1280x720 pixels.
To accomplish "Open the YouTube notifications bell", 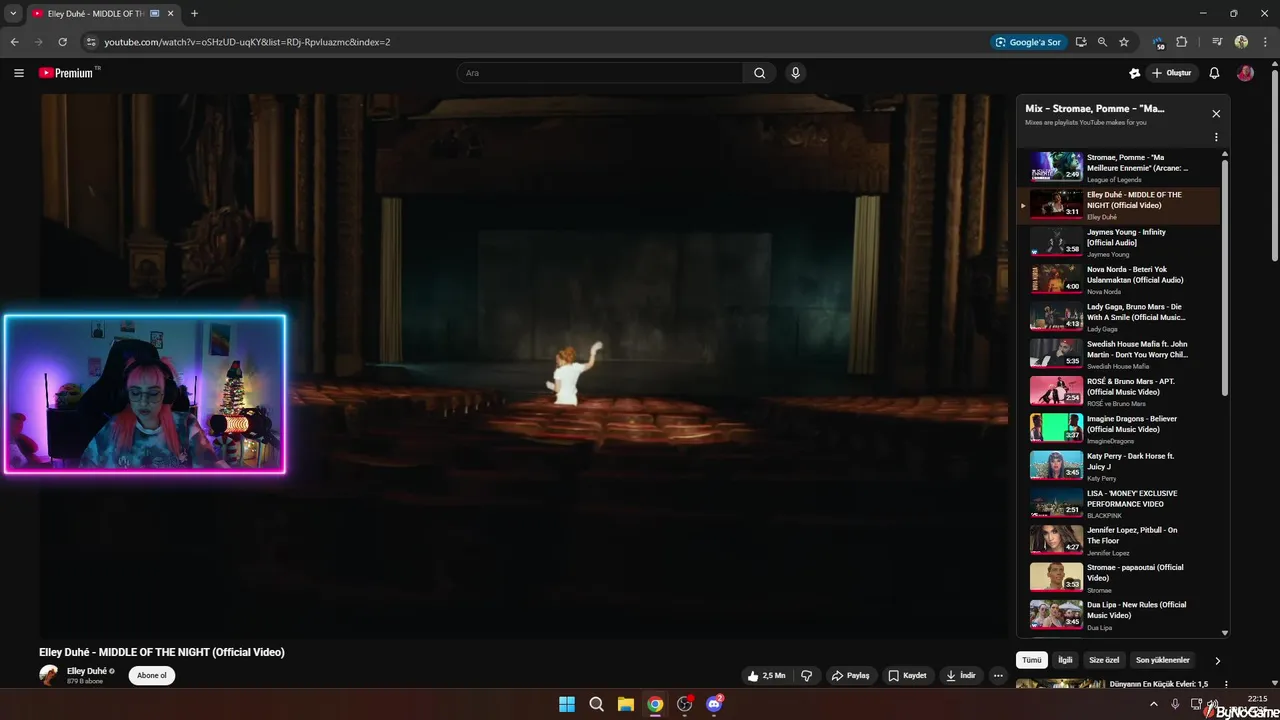I will tap(1214, 73).
